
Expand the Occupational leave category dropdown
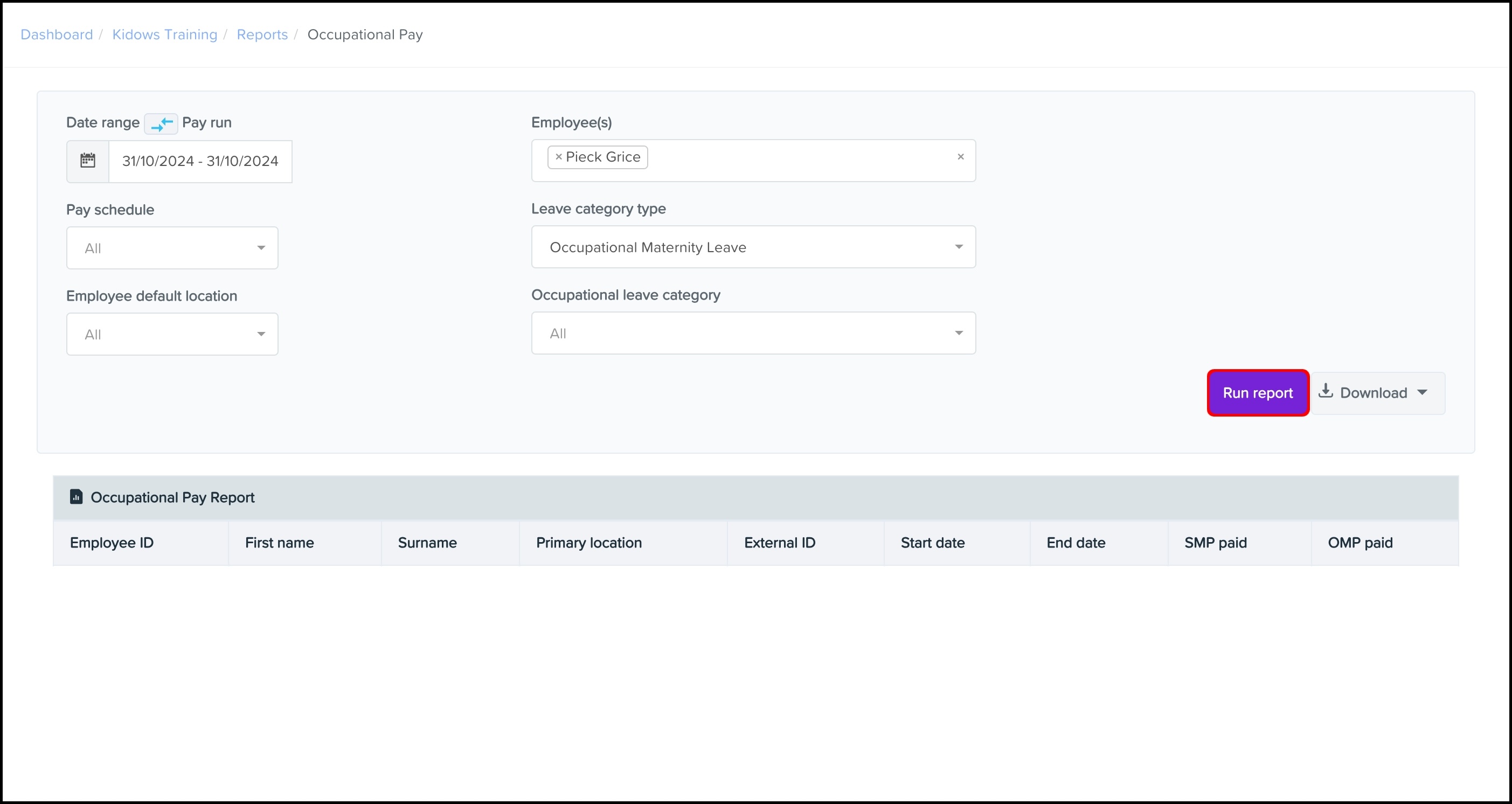pos(753,334)
